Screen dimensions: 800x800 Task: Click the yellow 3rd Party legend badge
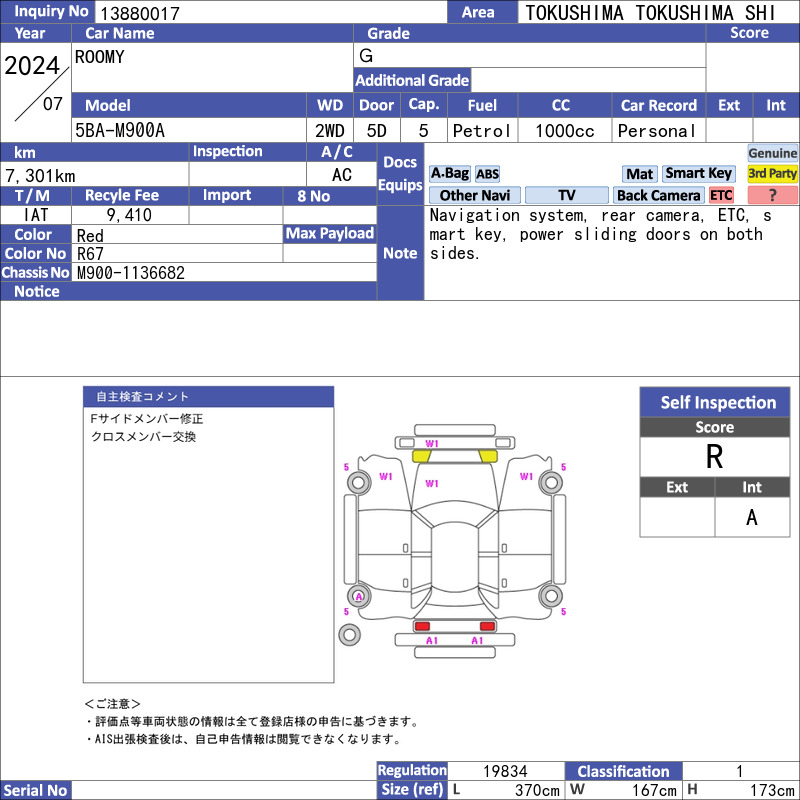point(772,173)
